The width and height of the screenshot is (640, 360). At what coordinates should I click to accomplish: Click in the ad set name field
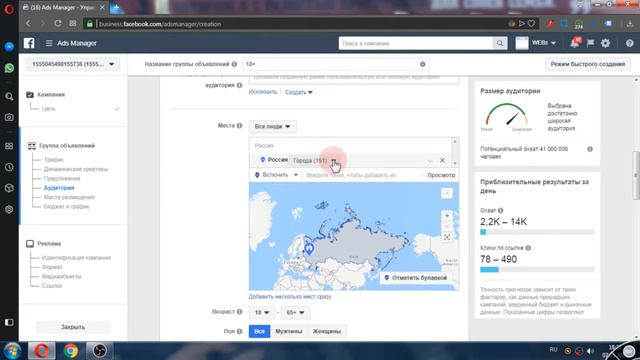336,64
